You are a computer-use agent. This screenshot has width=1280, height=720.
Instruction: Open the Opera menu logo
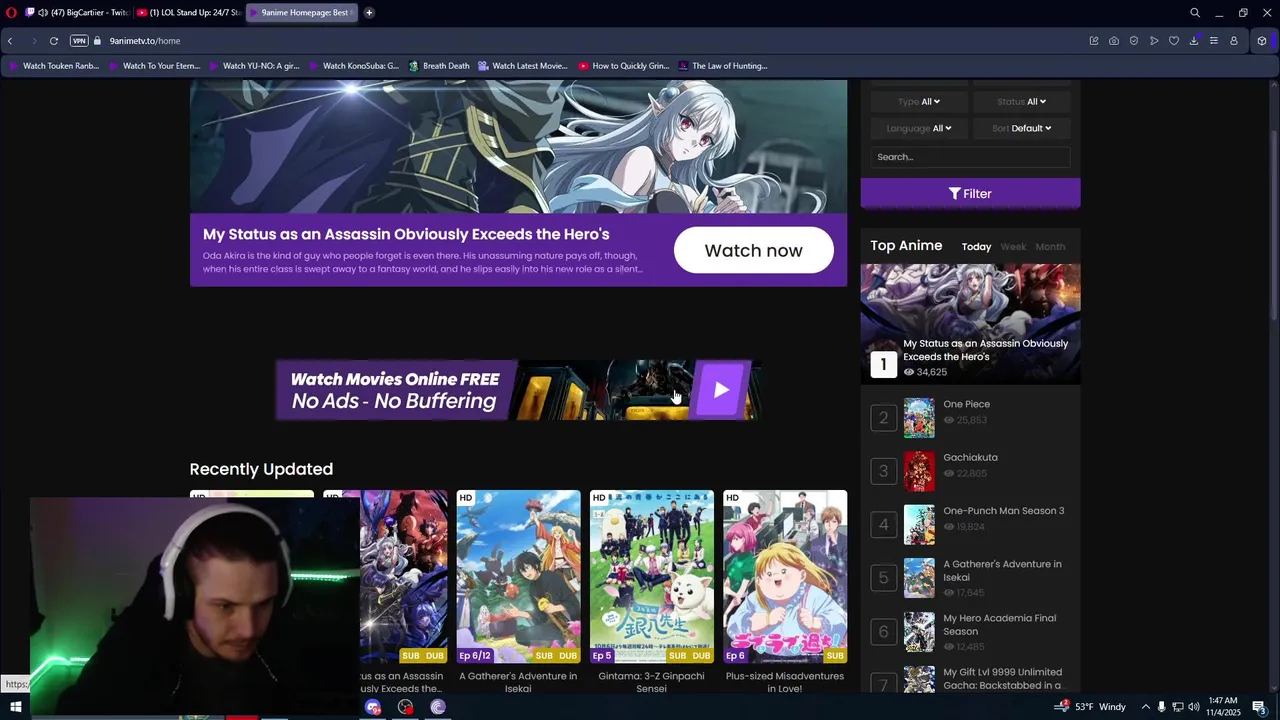tap(11, 13)
